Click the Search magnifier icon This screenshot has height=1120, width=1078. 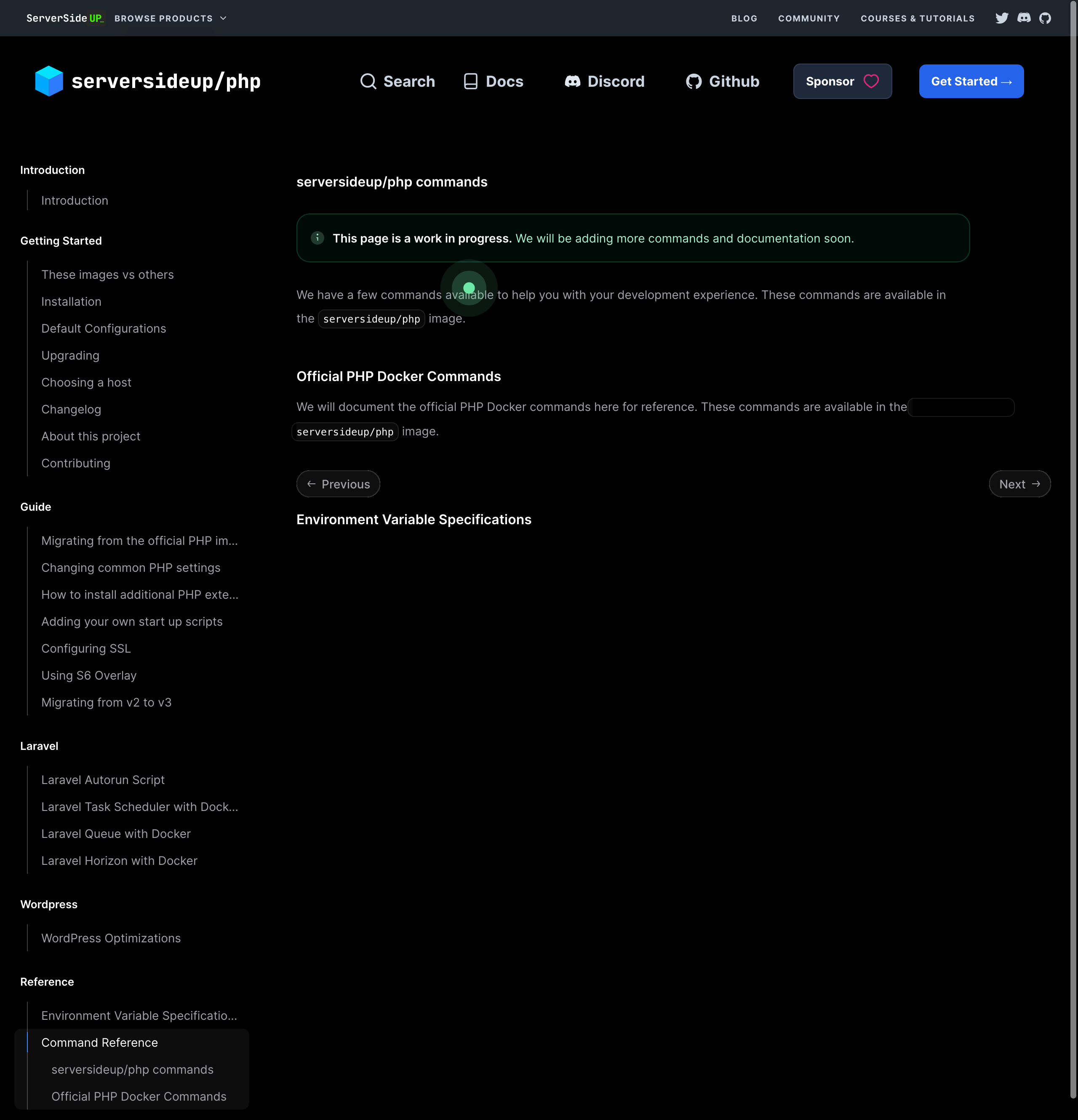click(x=368, y=81)
